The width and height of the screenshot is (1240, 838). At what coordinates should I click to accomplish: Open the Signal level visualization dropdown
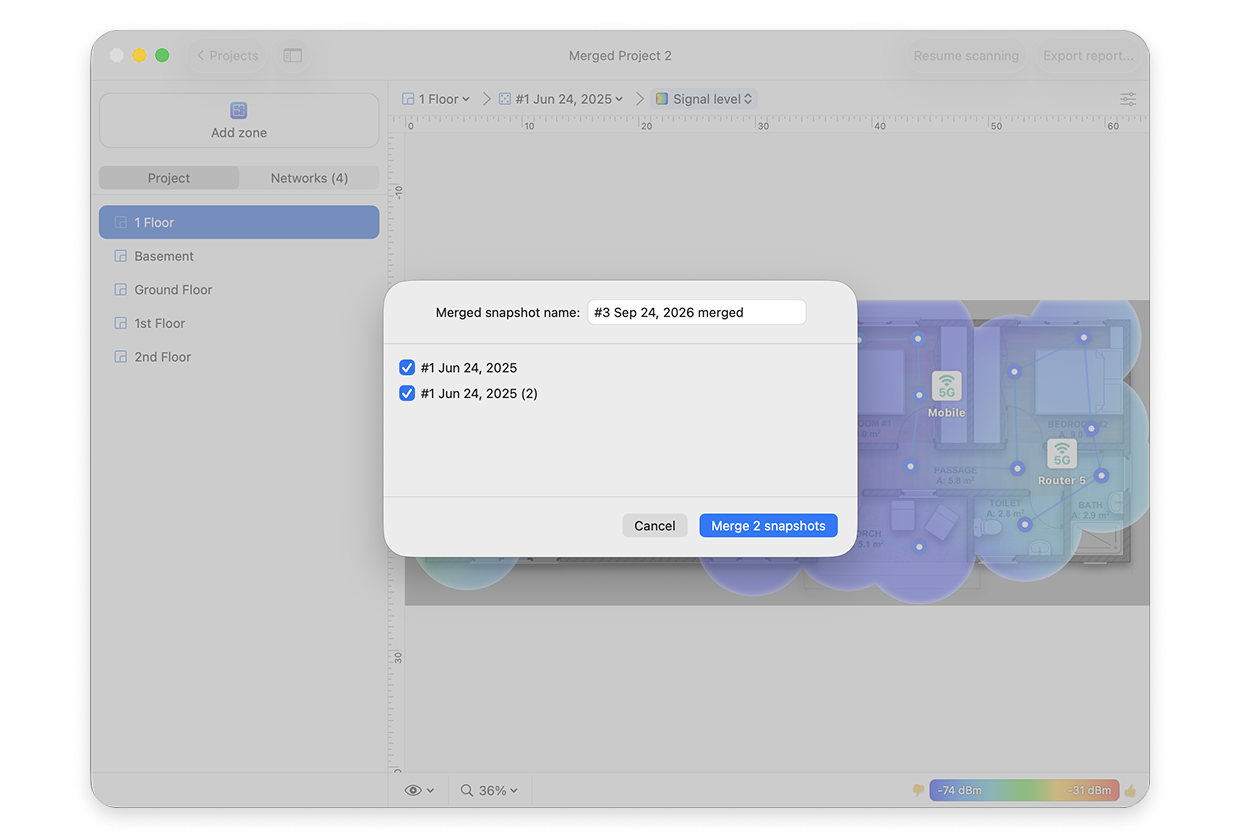click(x=704, y=99)
